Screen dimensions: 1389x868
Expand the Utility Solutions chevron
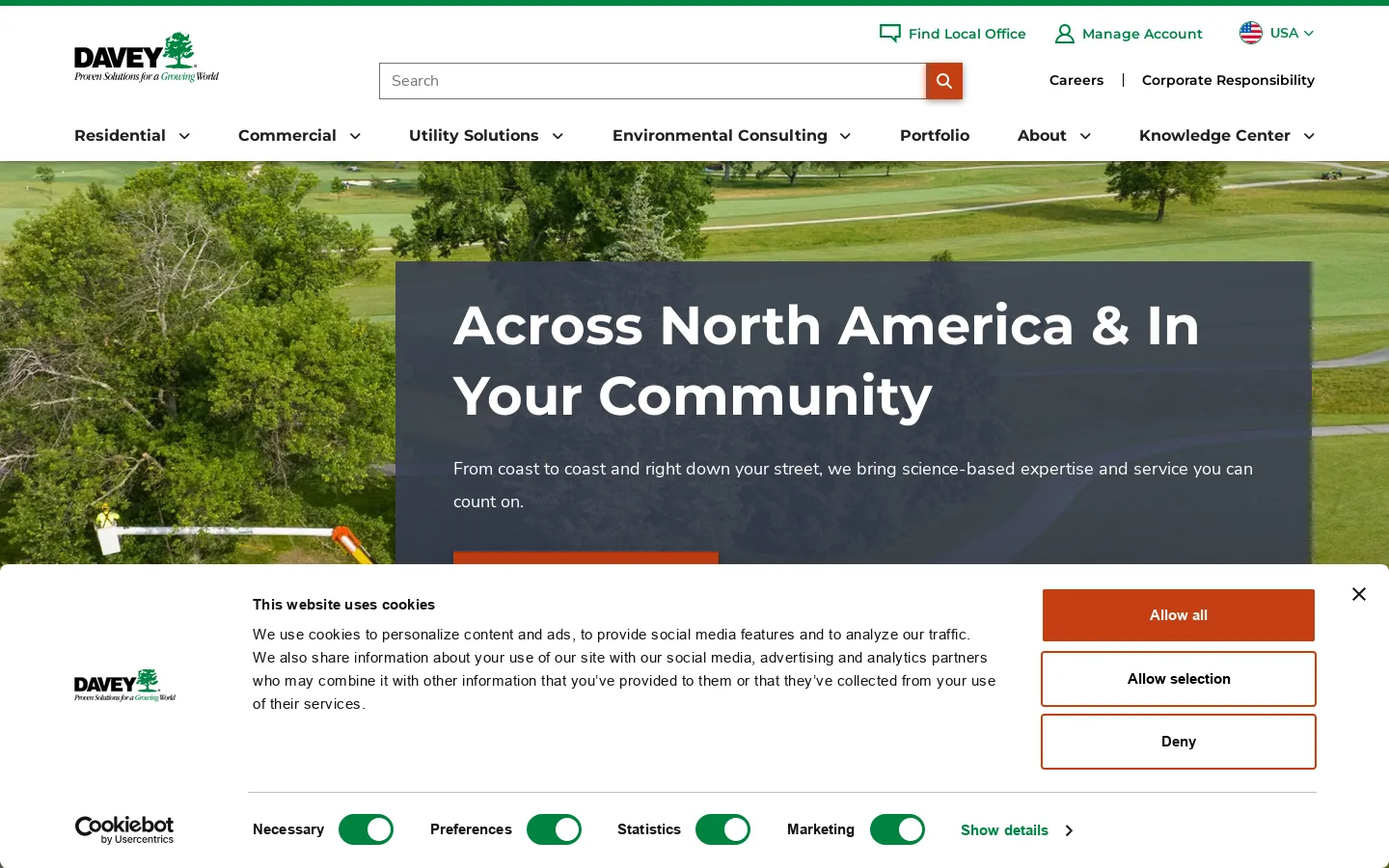tap(558, 136)
